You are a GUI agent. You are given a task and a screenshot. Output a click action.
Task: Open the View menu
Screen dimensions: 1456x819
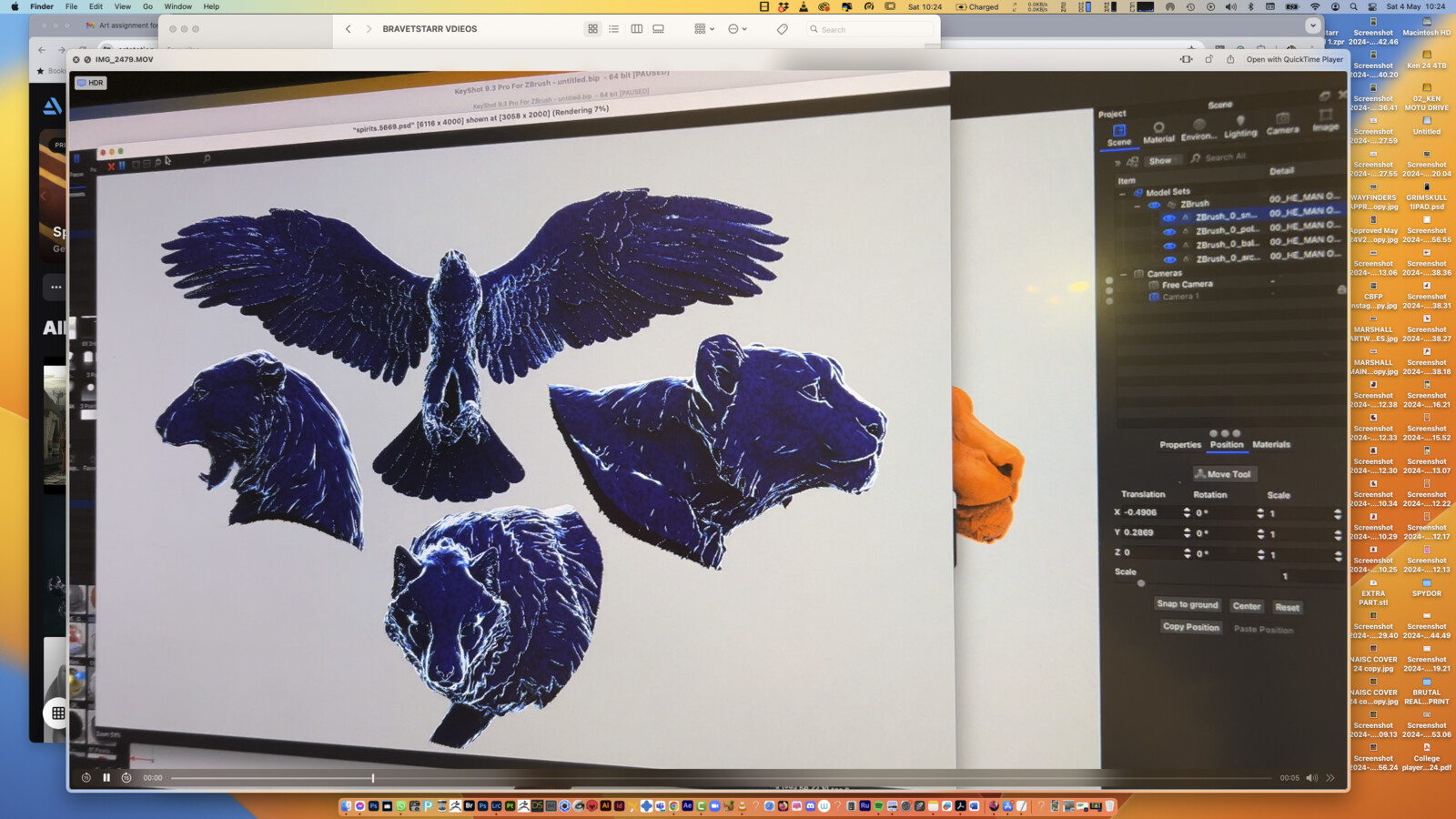click(122, 6)
